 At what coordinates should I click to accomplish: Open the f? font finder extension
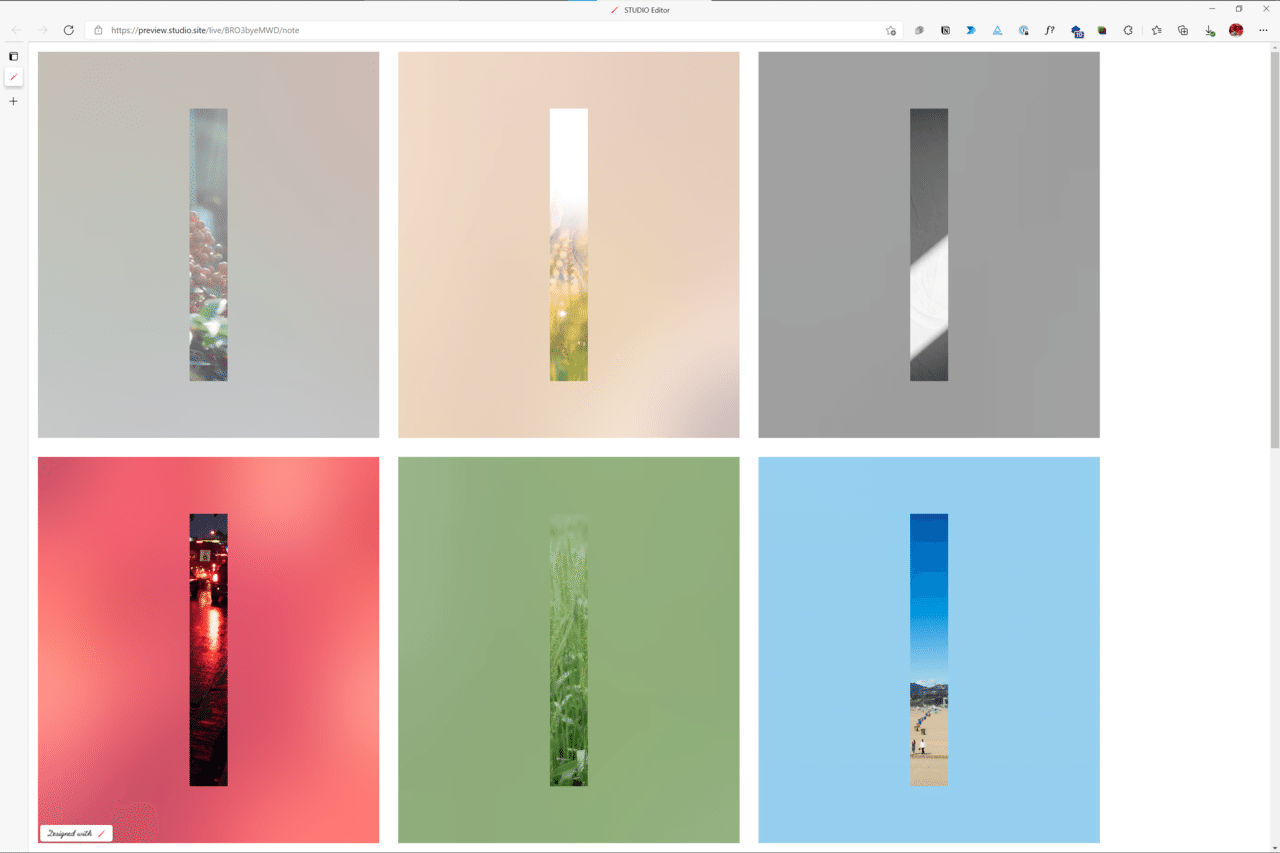1050,30
